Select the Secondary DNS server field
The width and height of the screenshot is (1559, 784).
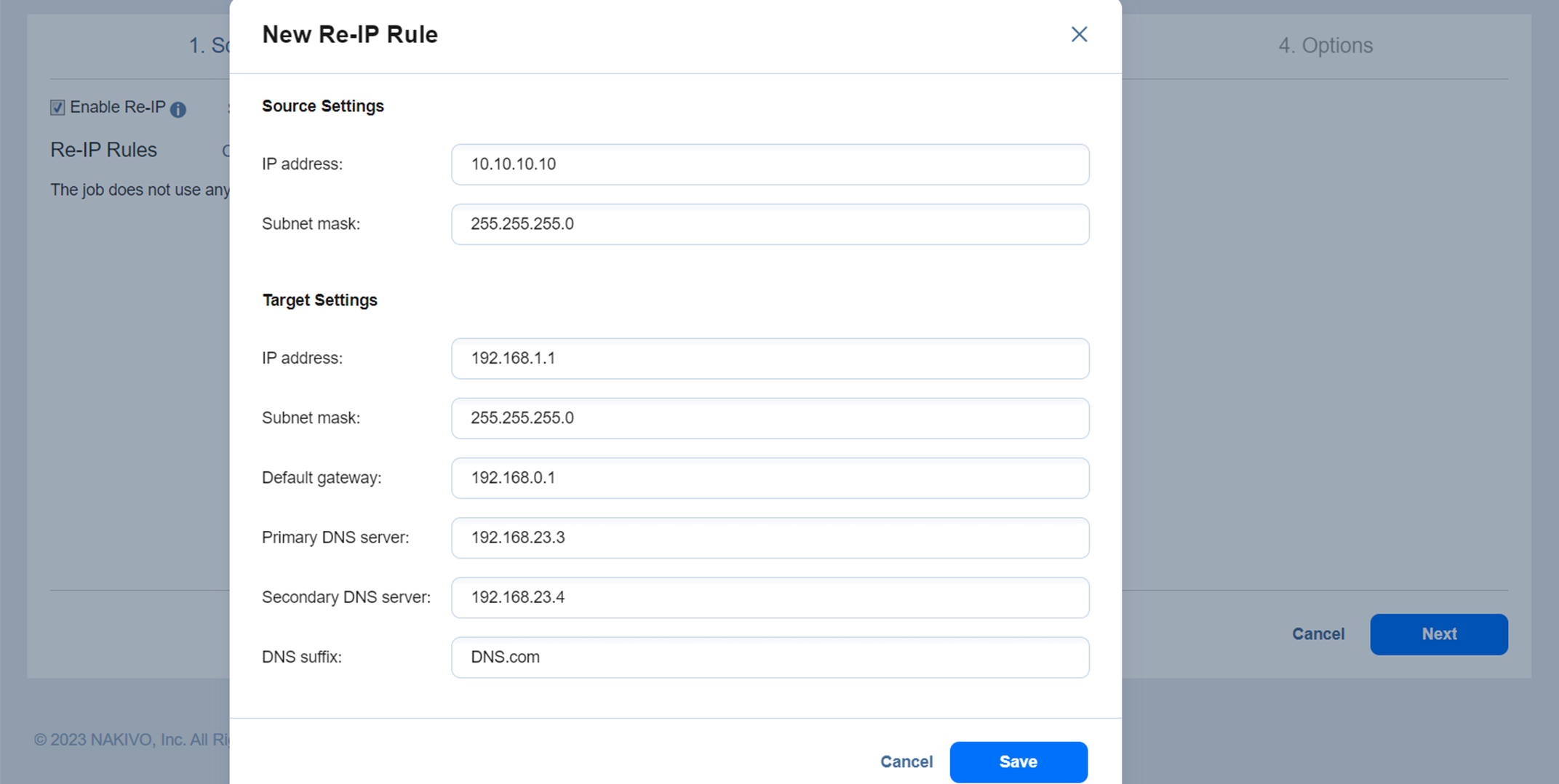click(770, 597)
